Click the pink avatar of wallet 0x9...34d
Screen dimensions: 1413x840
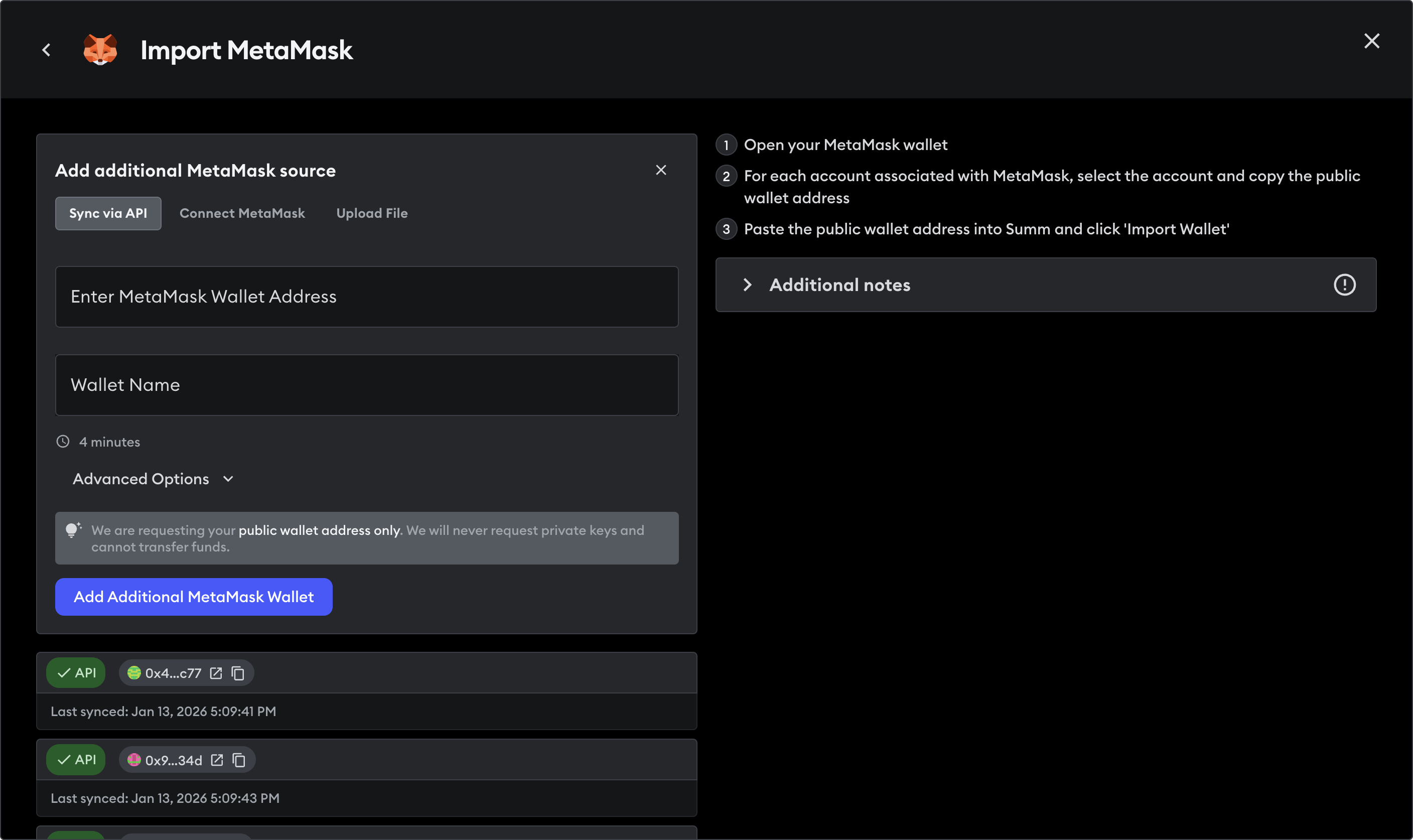[x=134, y=760]
